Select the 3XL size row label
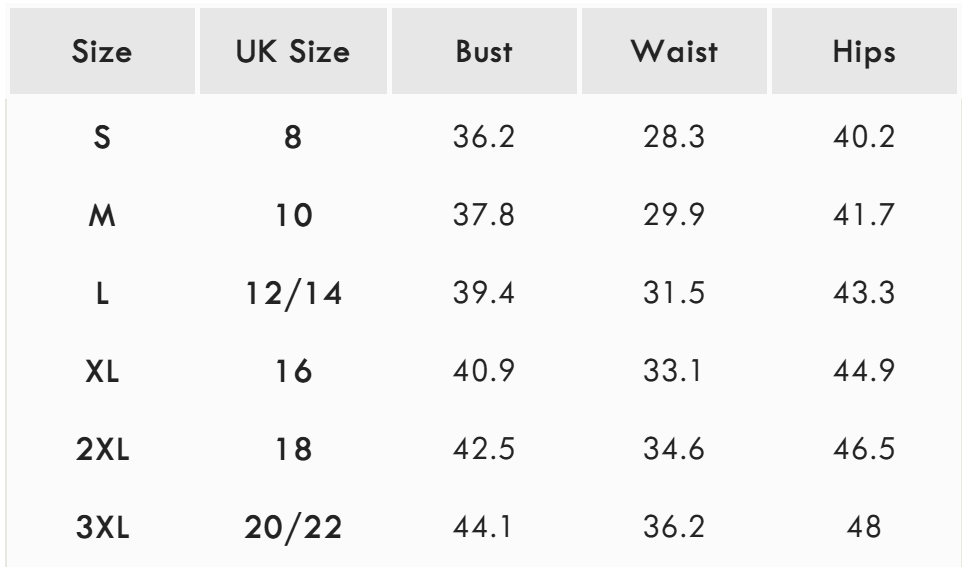The width and height of the screenshot is (969, 577). point(103,529)
